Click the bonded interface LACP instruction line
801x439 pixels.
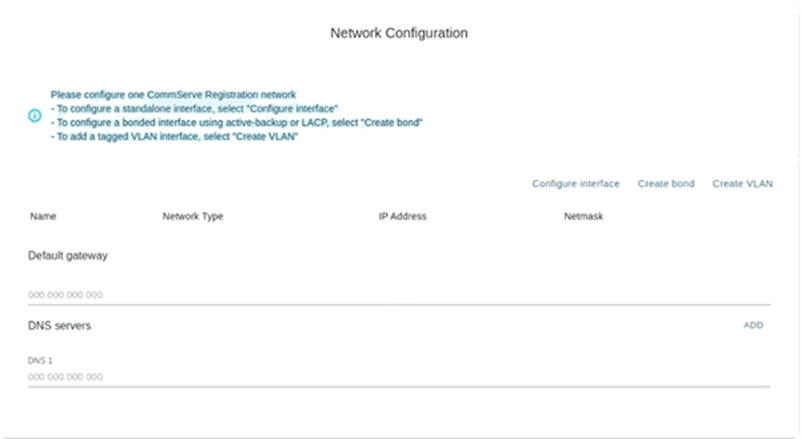(237, 122)
